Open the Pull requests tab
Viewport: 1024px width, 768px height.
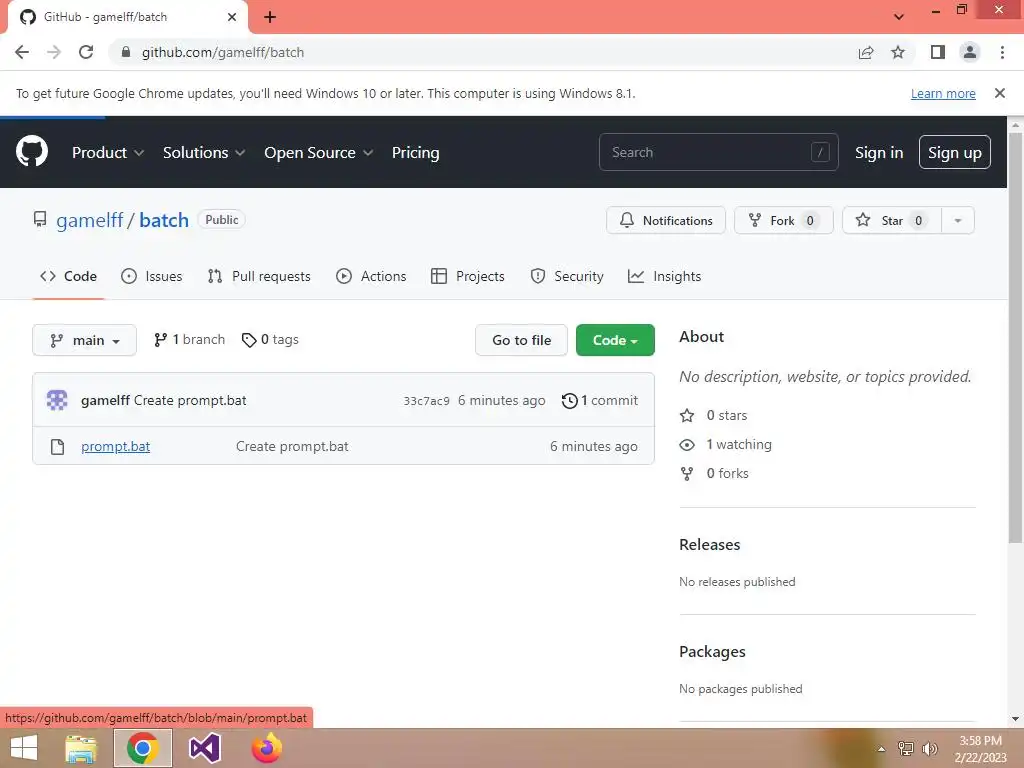259,276
